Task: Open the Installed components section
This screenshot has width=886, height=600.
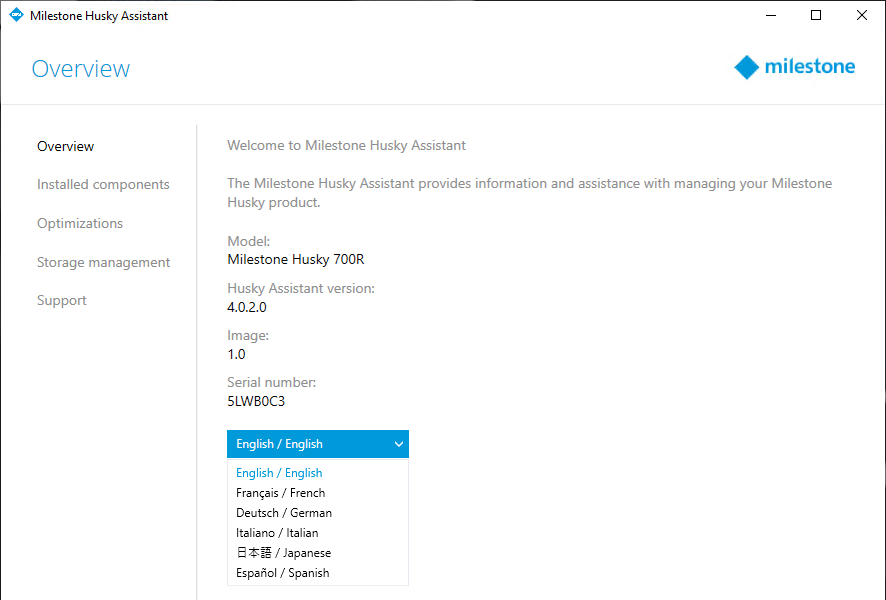Action: tap(103, 185)
